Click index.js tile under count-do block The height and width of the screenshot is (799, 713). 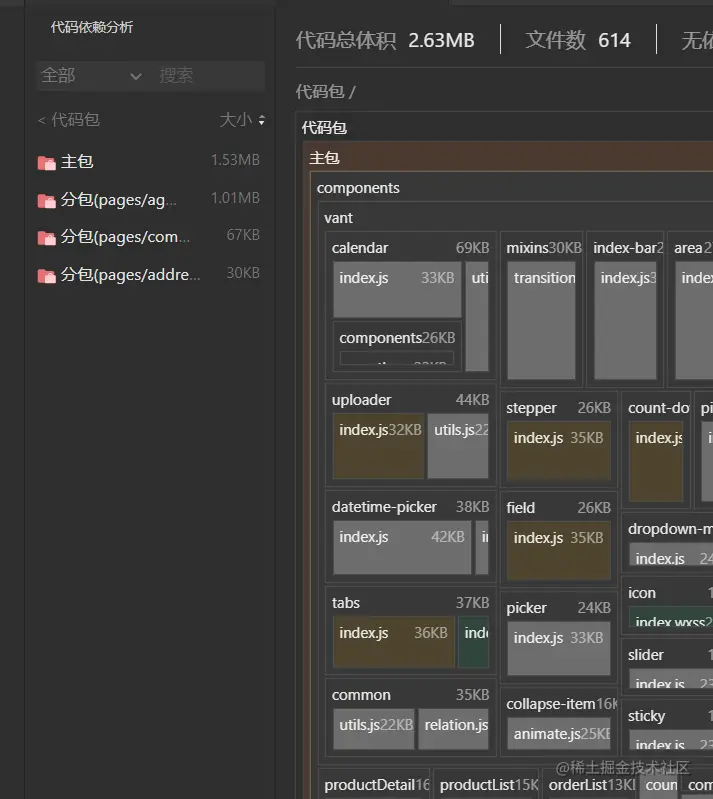(656, 461)
